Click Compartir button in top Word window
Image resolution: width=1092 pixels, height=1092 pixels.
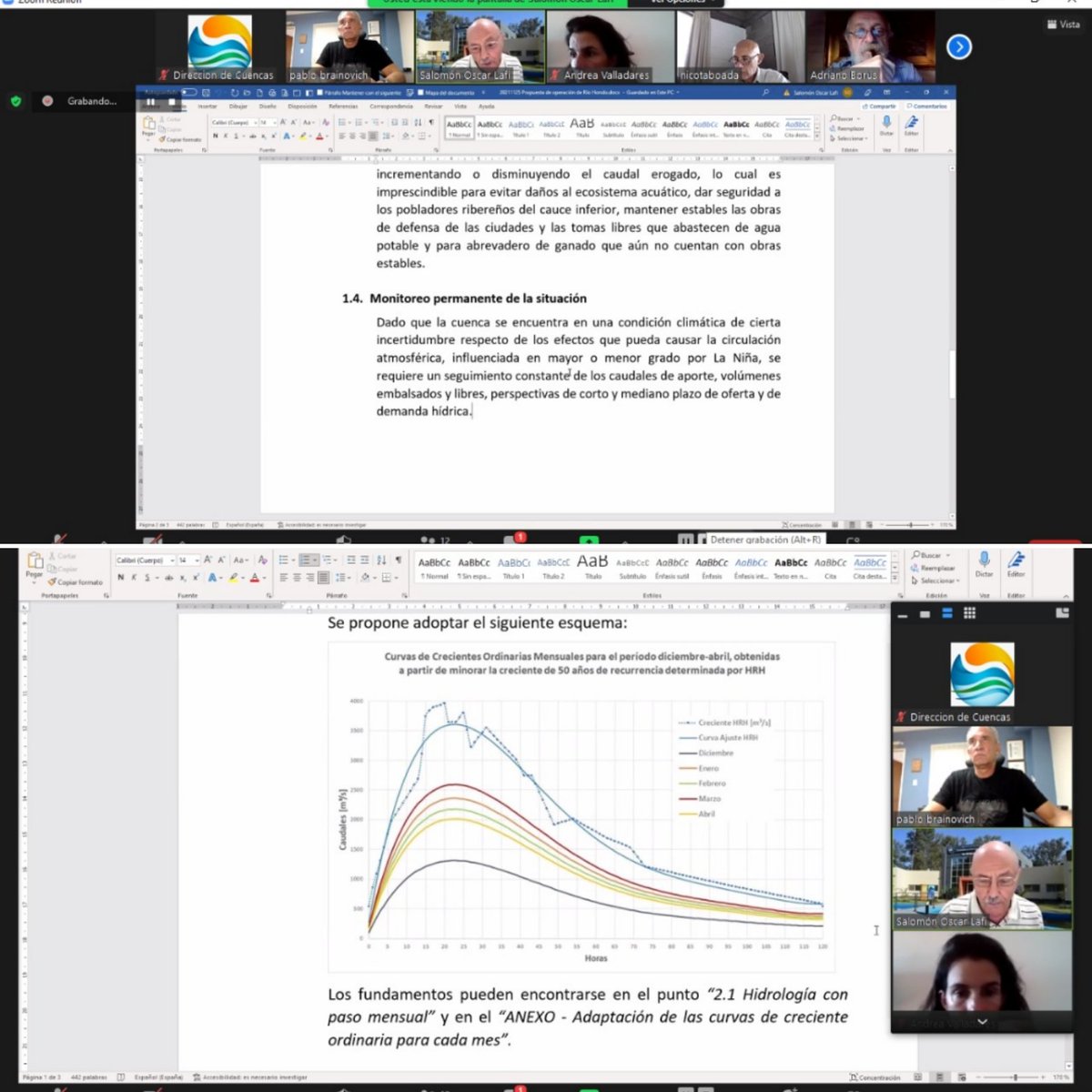click(879, 106)
